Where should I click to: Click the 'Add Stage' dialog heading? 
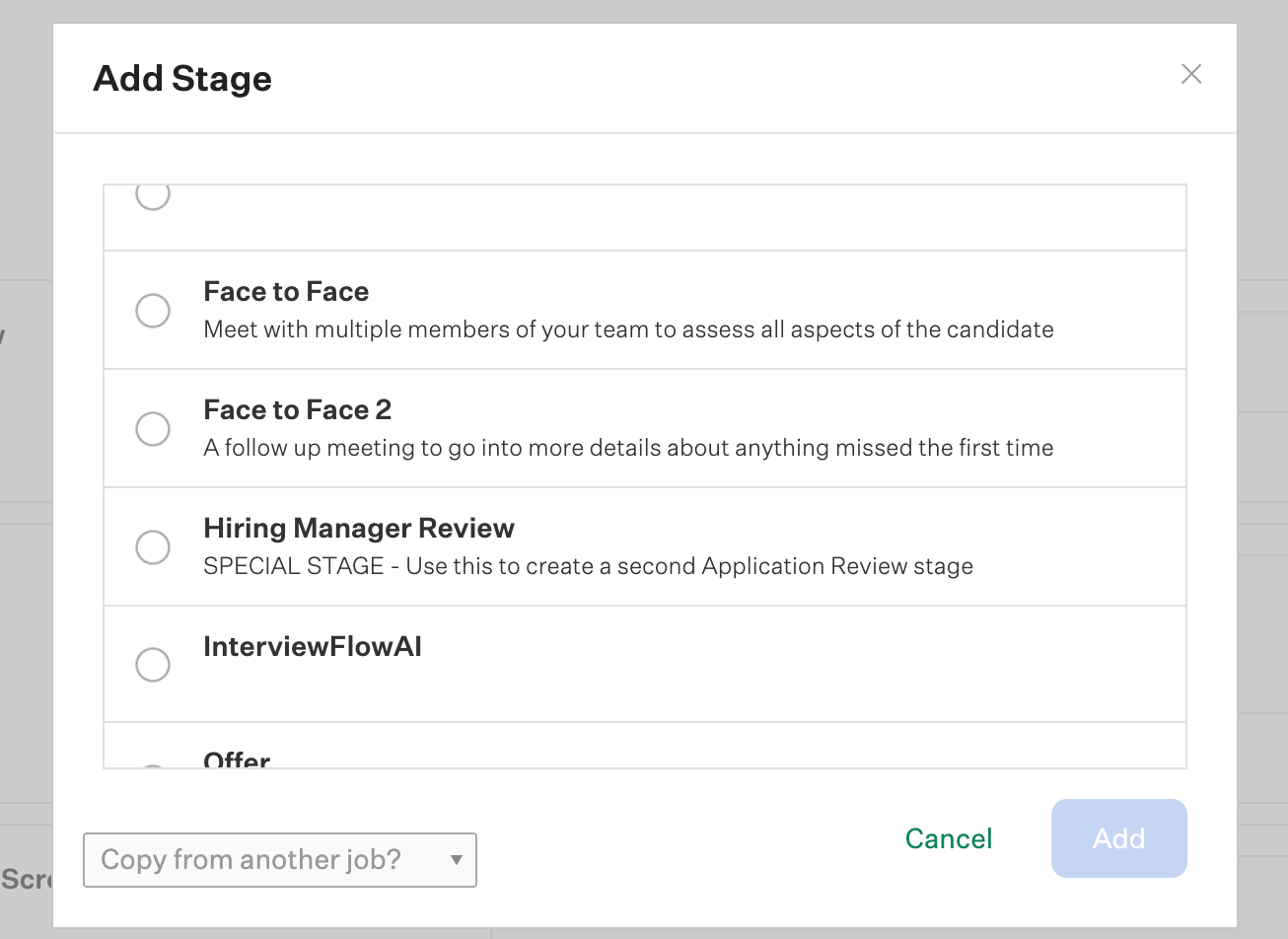point(182,79)
